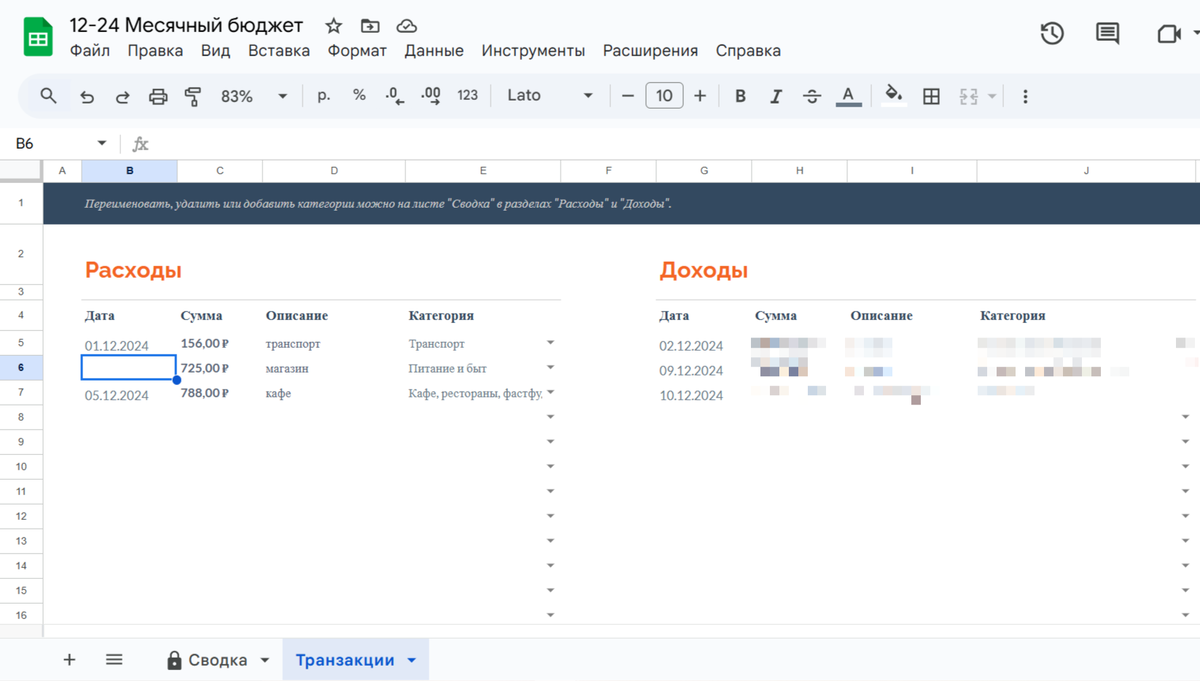The image size is (1200, 681).
Task: Start a video call icon
Action: (x=1168, y=34)
